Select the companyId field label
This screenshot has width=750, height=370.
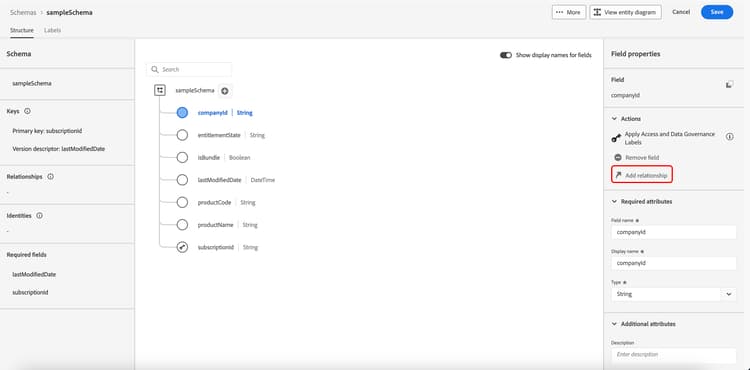click(x=212, y=113)
